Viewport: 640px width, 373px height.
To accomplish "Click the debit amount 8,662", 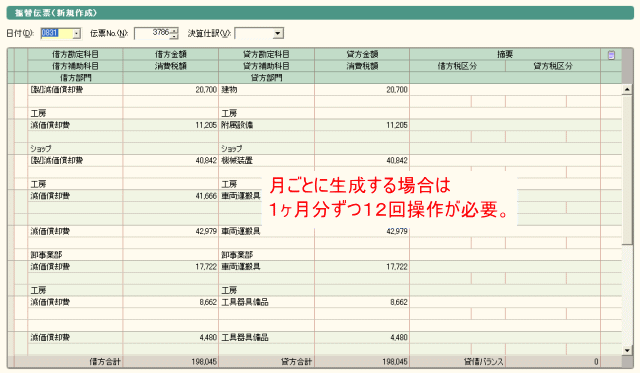I will click(171, 302).
